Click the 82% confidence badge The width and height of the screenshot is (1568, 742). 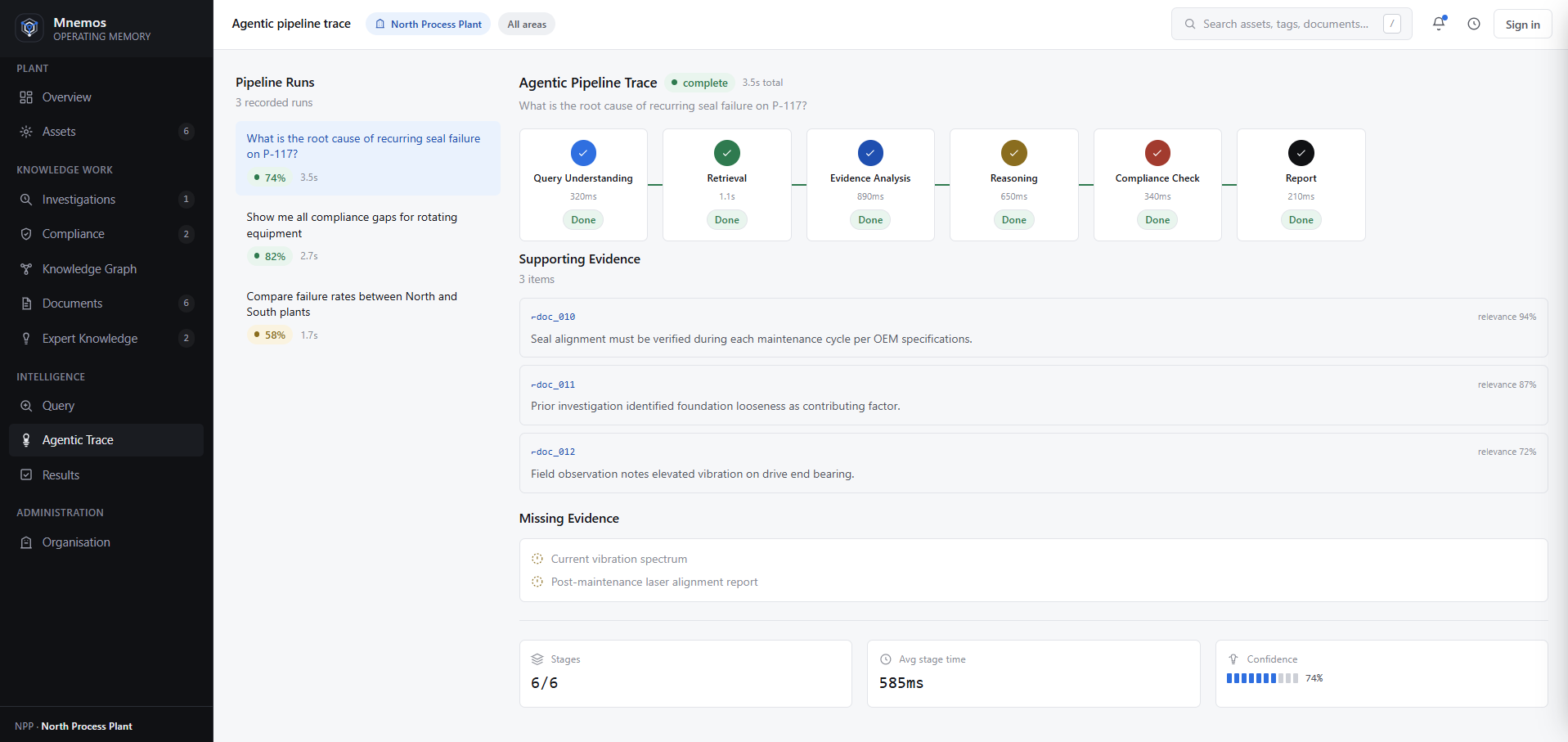coord(270,256)
